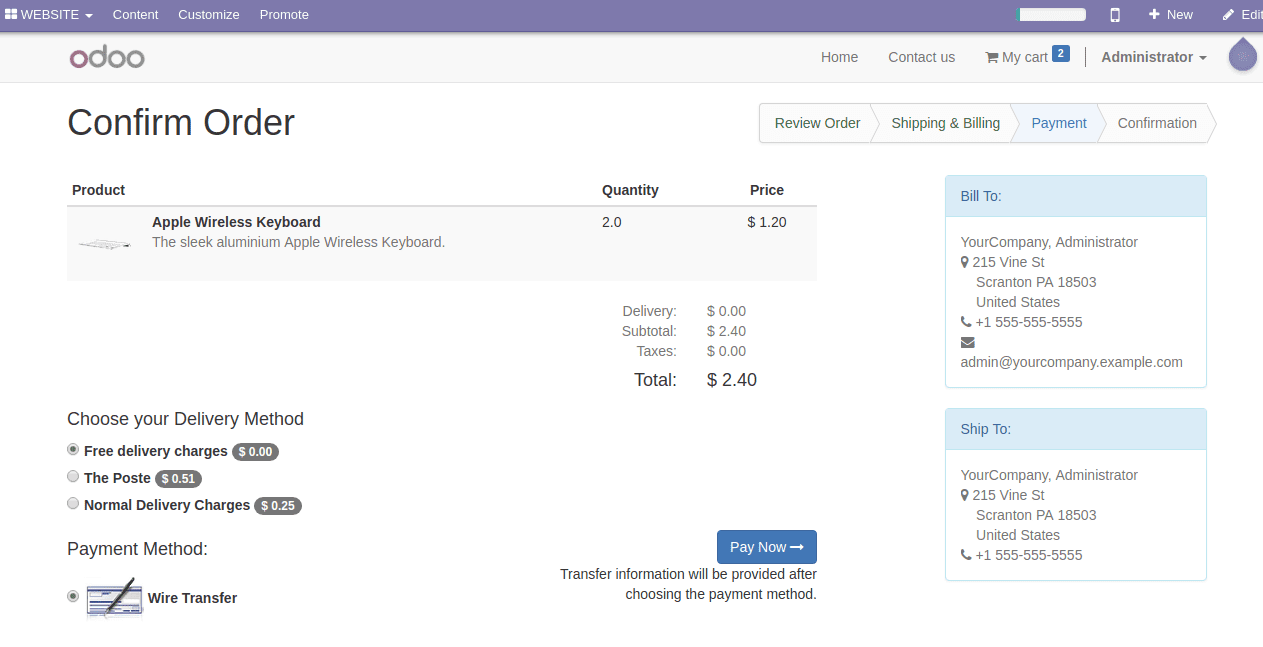The width and height of the screenshot is (1263, 647).
Task: Click the purple droplet theme icon
Action: click(1243, 55)
